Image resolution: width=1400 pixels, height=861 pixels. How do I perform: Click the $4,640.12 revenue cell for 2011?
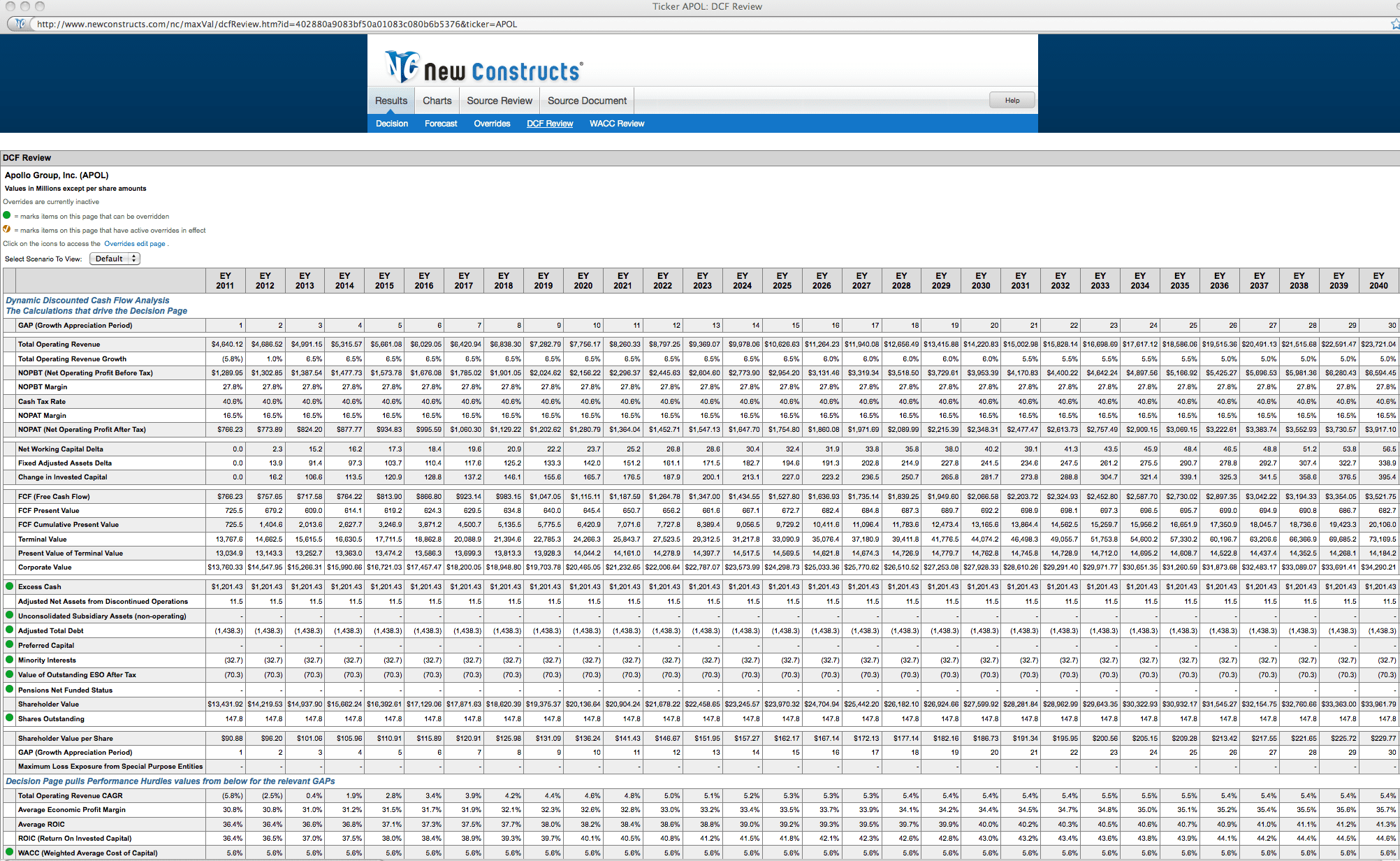click(x=227, y=344)
